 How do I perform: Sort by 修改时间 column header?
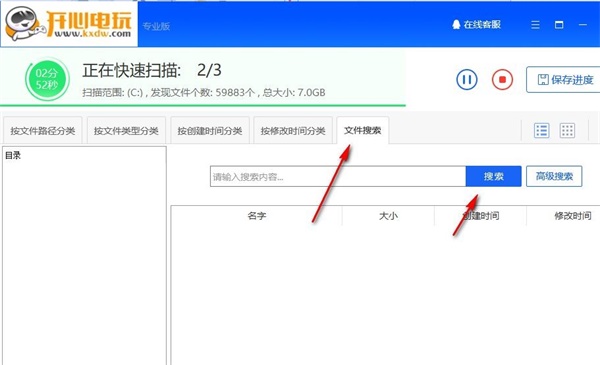572,216
